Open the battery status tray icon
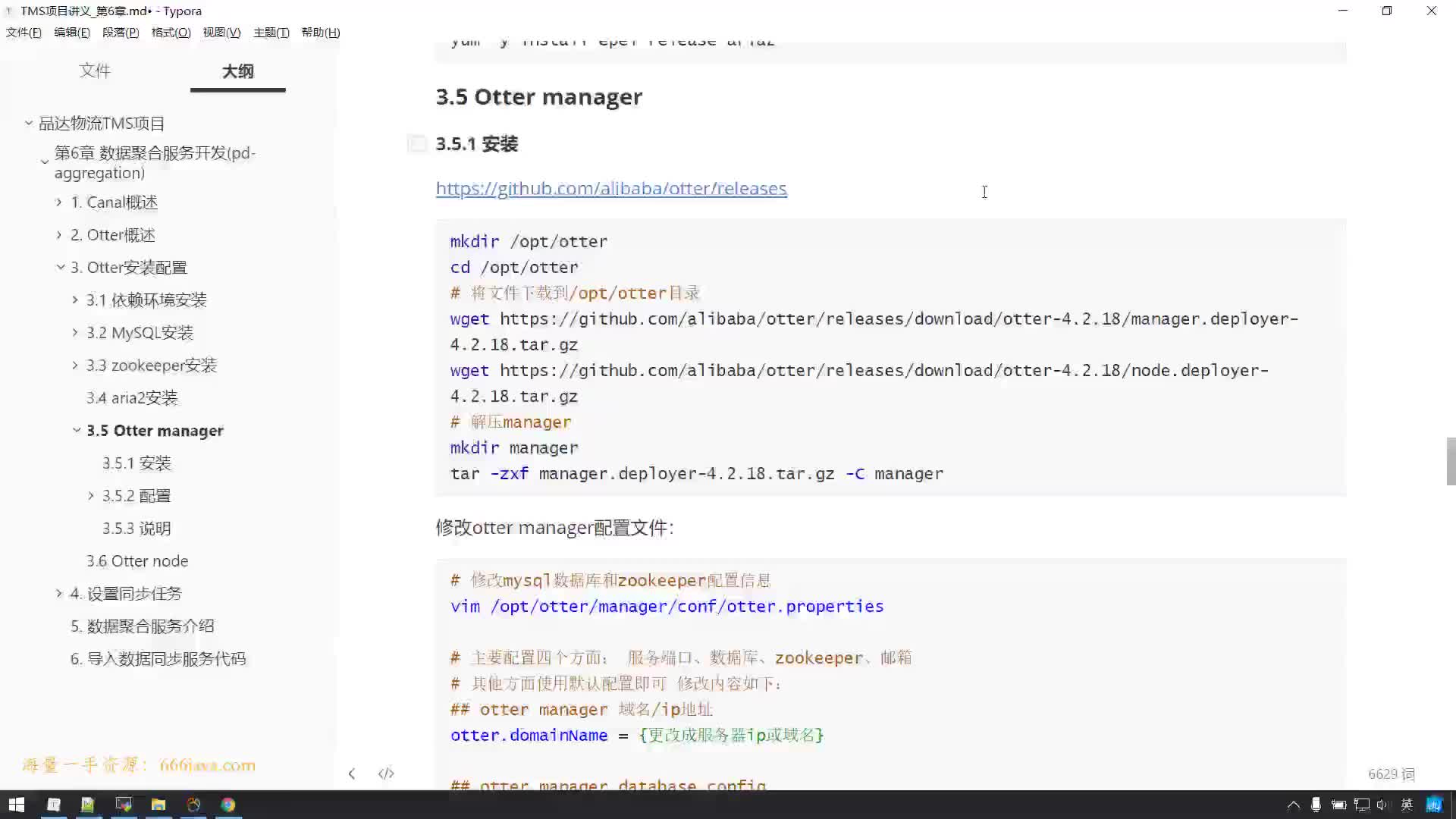 click(1339, 805)
